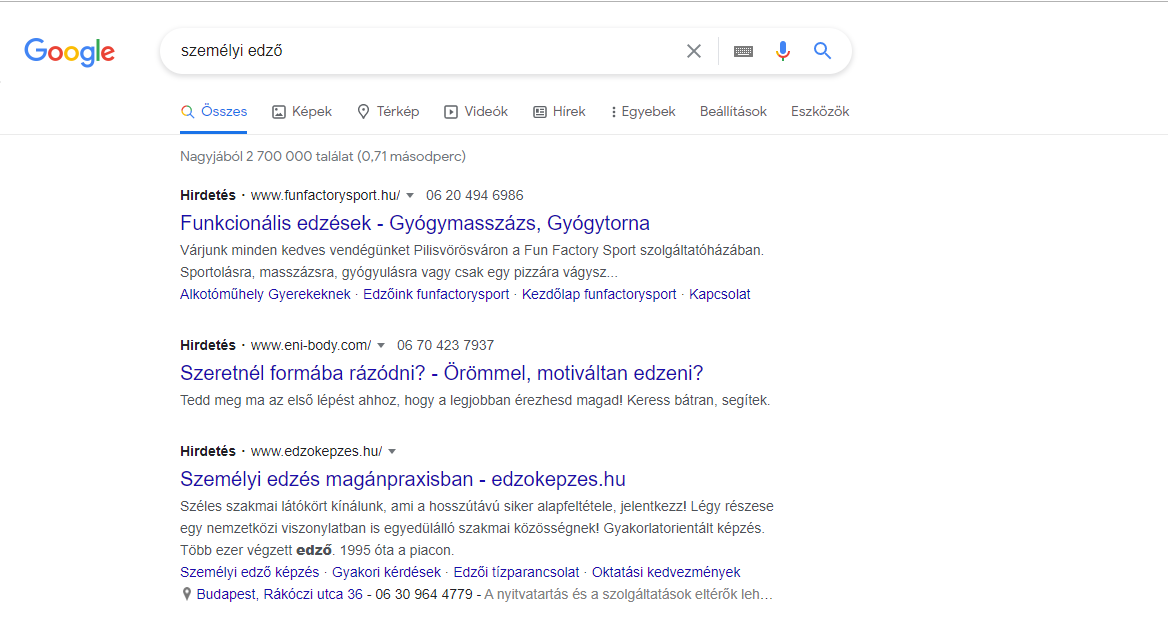Open Gyakori kérdések sitelink
The height and width of the screenshot is (644, 1168).
point(386,573)
